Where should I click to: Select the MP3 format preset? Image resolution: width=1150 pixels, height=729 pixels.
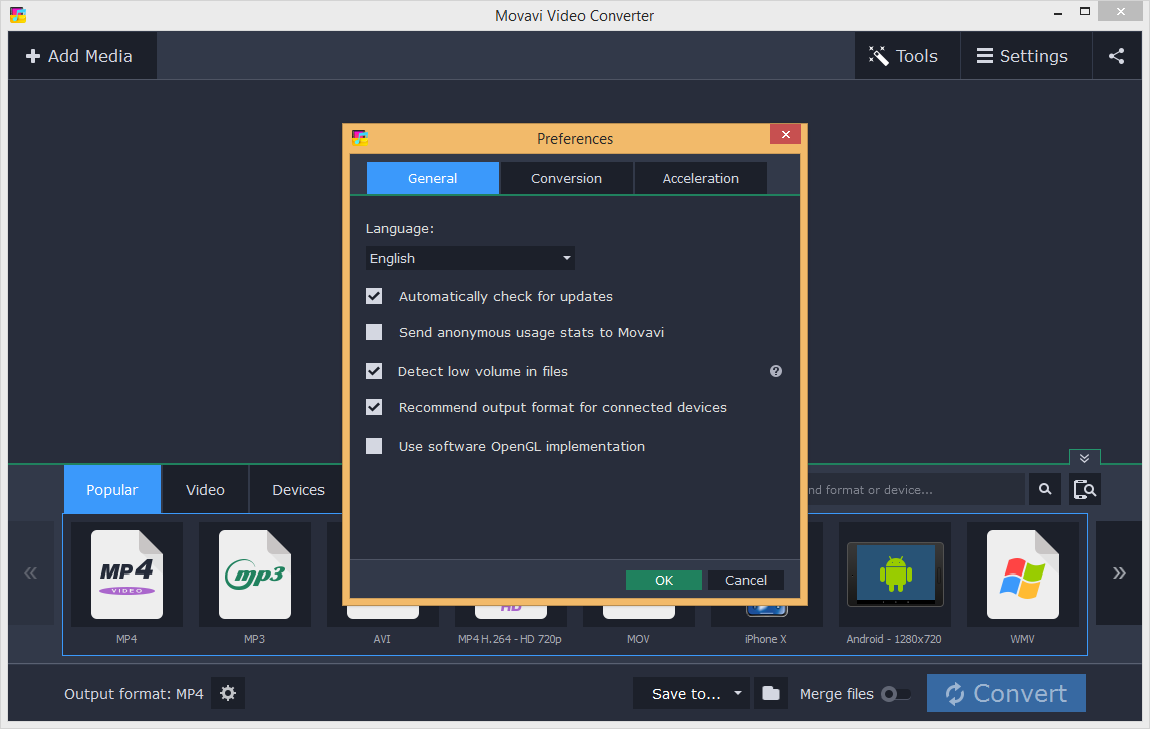[255, 575]
